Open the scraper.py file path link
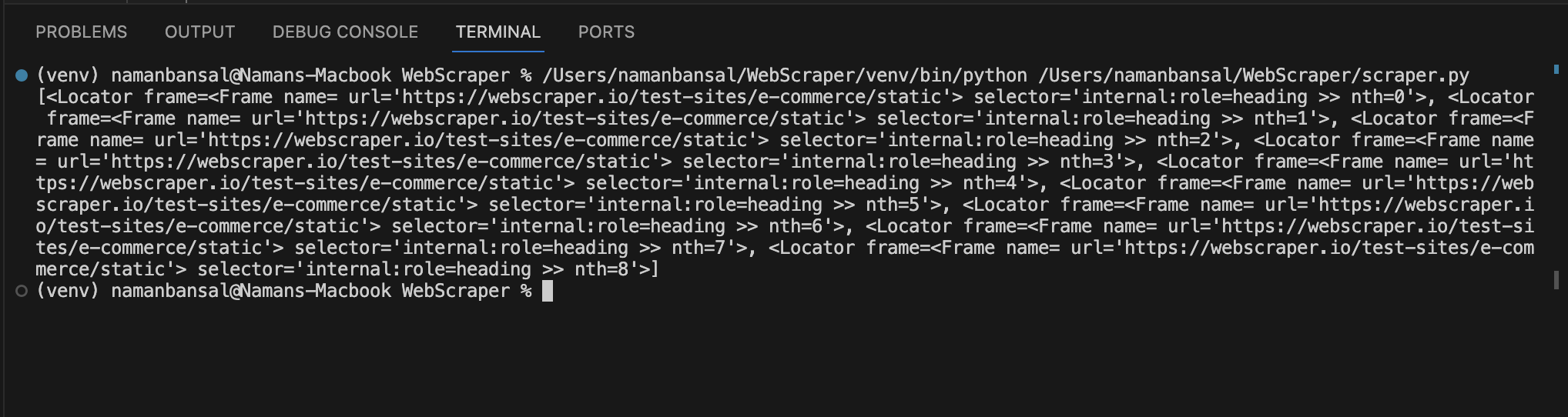Image resolution: width=1568 pixels, height=417 pixels. point(1254,75)
